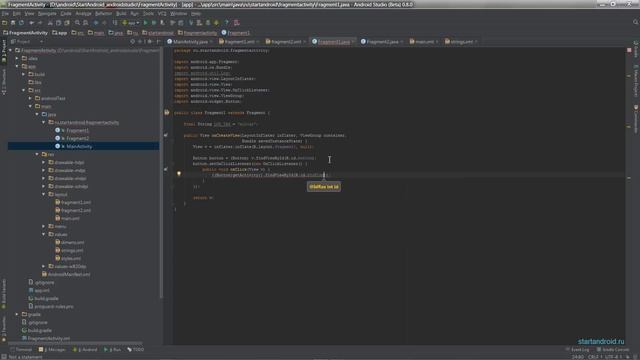The image size is (640, 360).
Task: Open the Android tool window button
Action: pos(85,350)
